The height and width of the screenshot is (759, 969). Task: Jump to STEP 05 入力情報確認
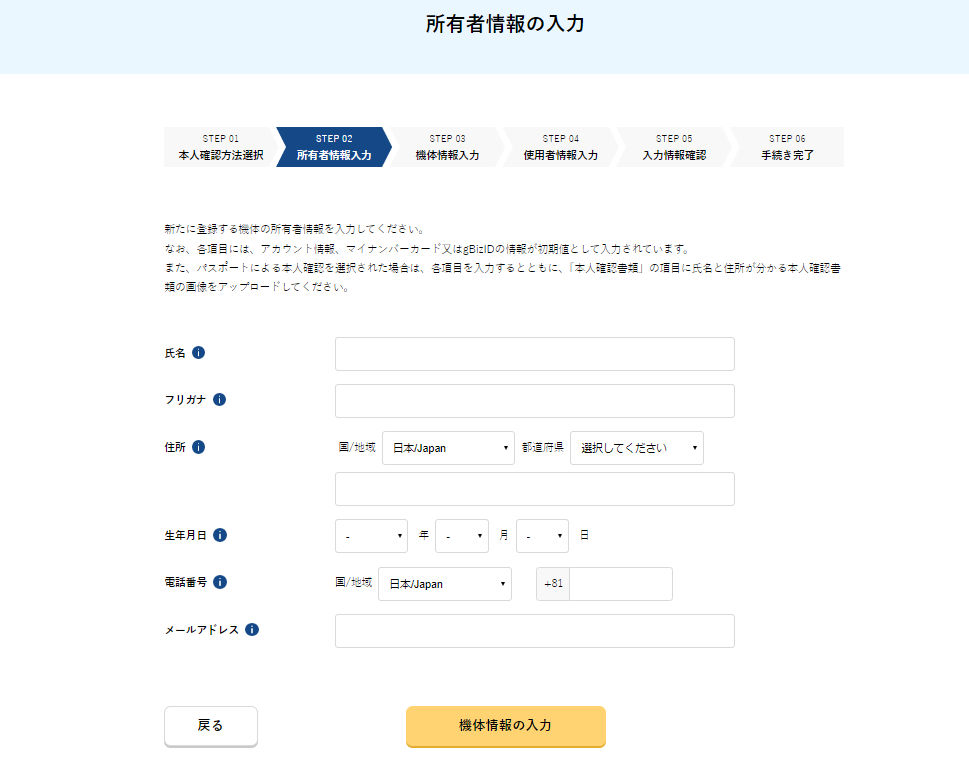tap(673, 147)
